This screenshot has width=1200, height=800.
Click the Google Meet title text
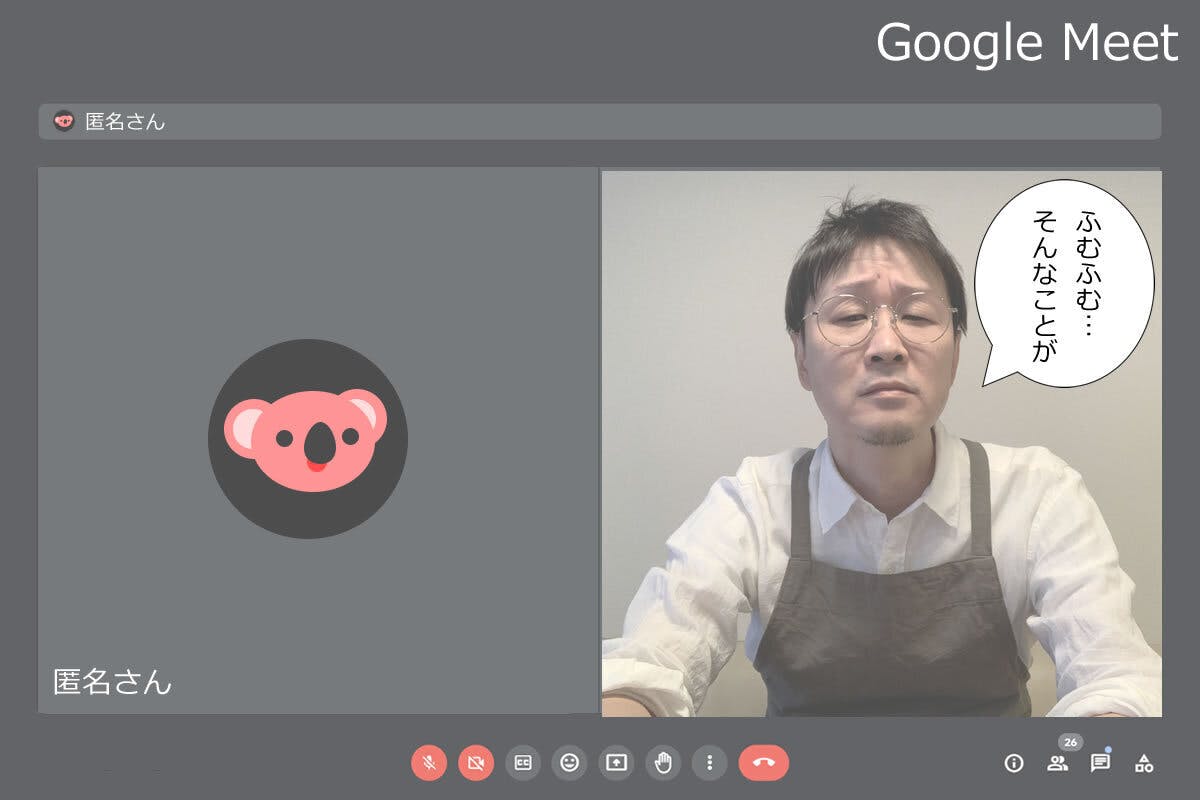tap(1027, 43)
